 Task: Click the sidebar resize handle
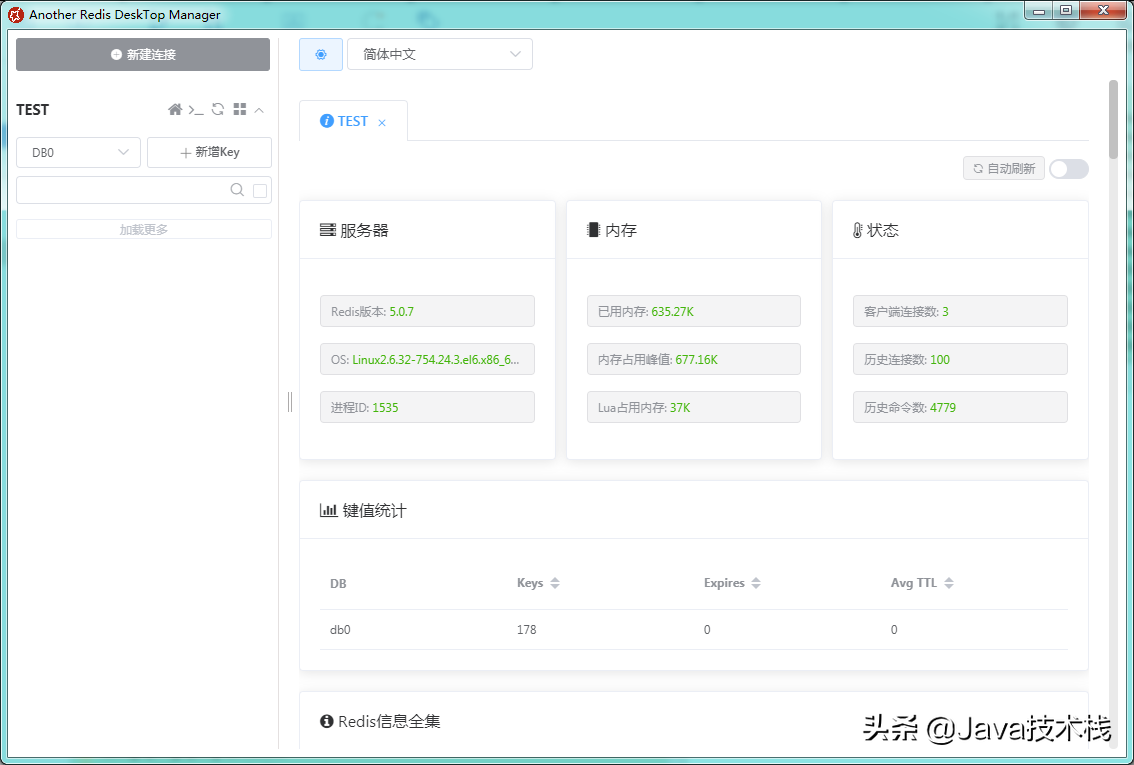pos(290,402)
